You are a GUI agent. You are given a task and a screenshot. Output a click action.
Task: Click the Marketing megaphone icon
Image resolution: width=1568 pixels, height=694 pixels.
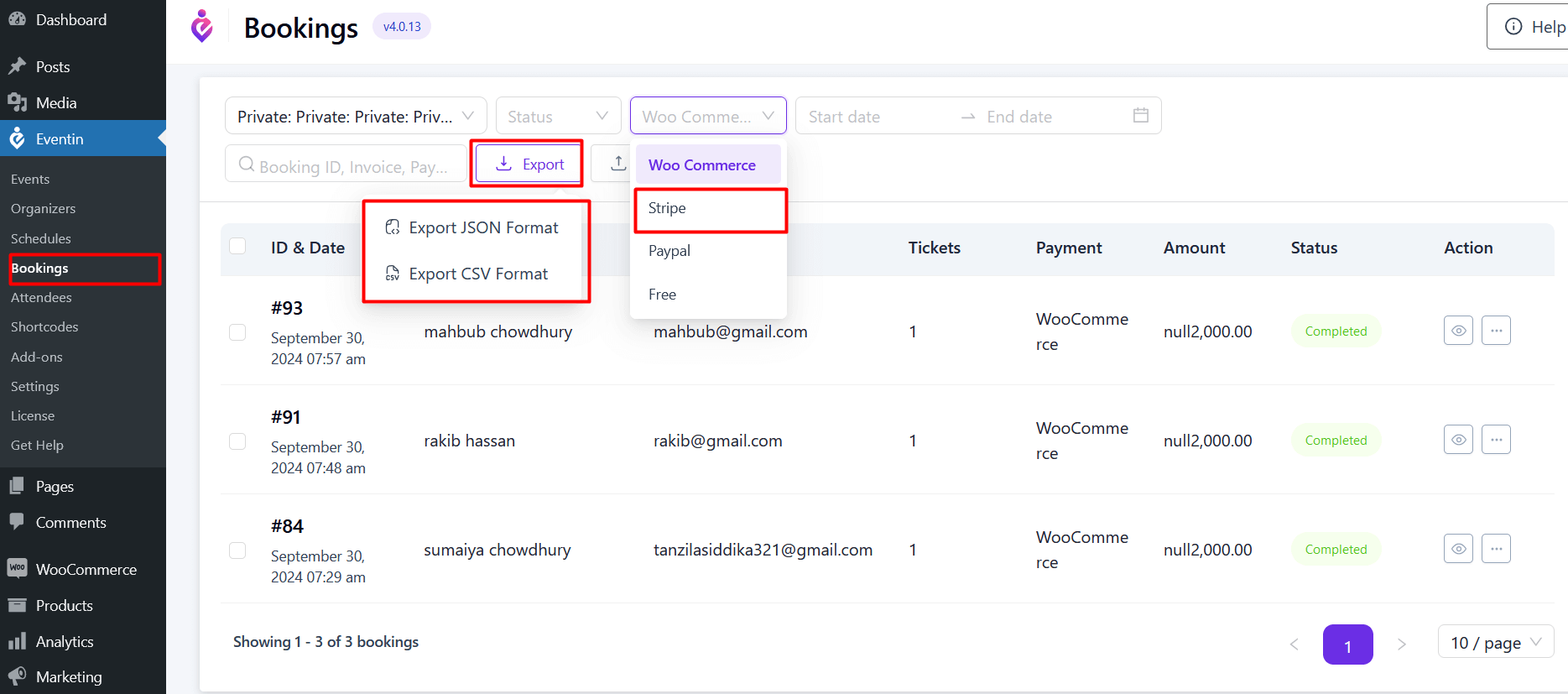[x=17, y=676]
